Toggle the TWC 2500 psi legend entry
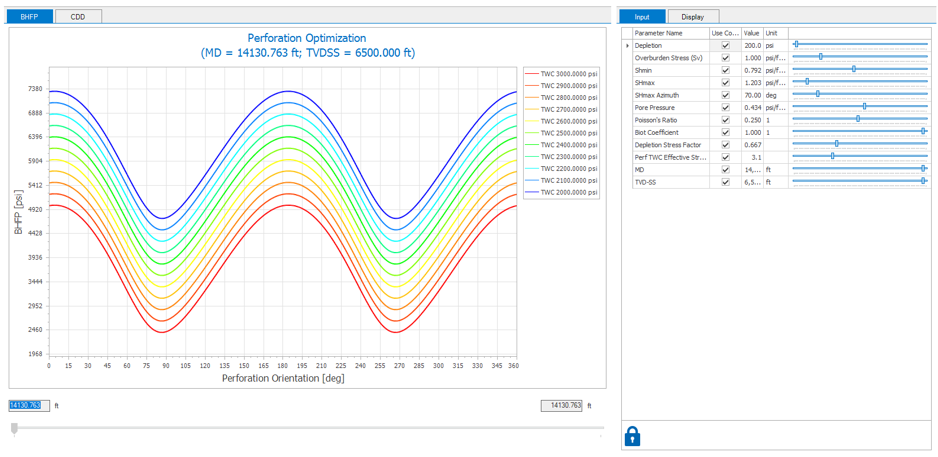Image resolution: width=938 pixels, height=457 pixels. point(569,133)
